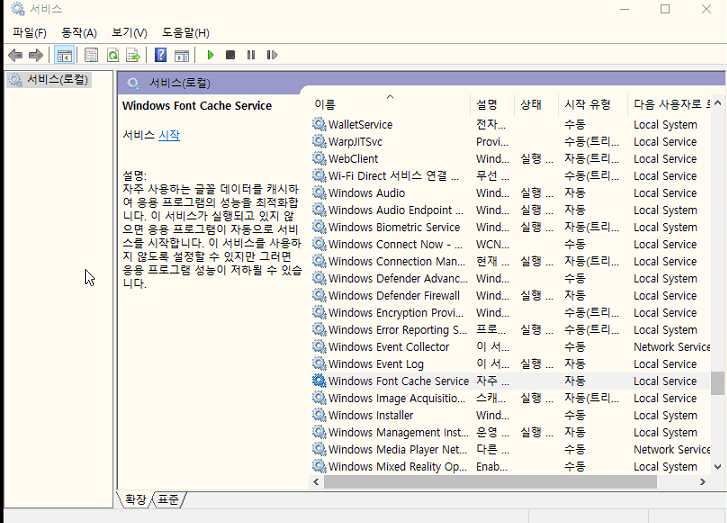The width and height of the screenshot is (727, 523).
Task: Click the horizontal scrollbar left arrow
Action: pyautogui.click(x=316, y=482)
